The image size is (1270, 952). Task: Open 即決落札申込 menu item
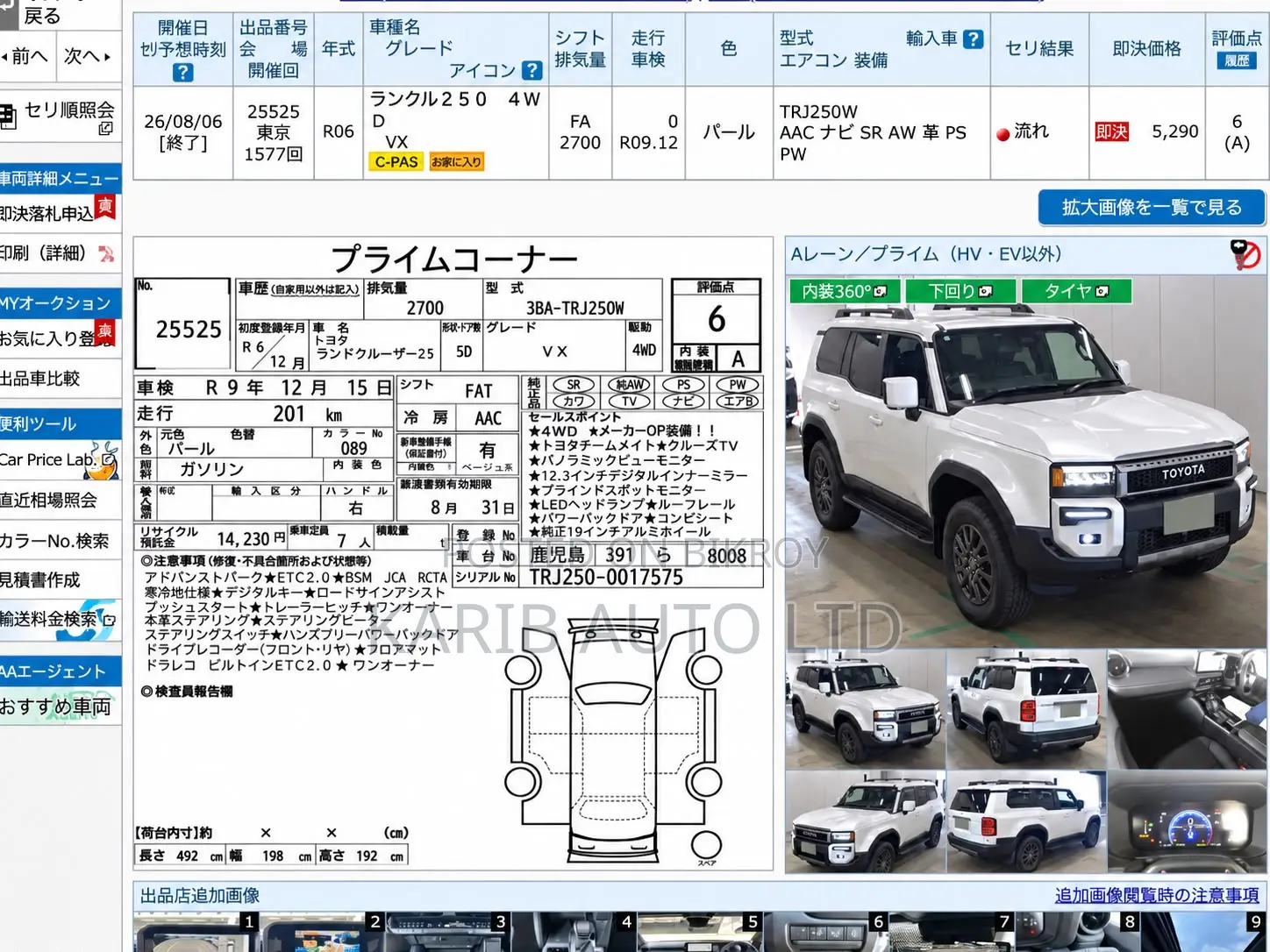tap(46, 213)
